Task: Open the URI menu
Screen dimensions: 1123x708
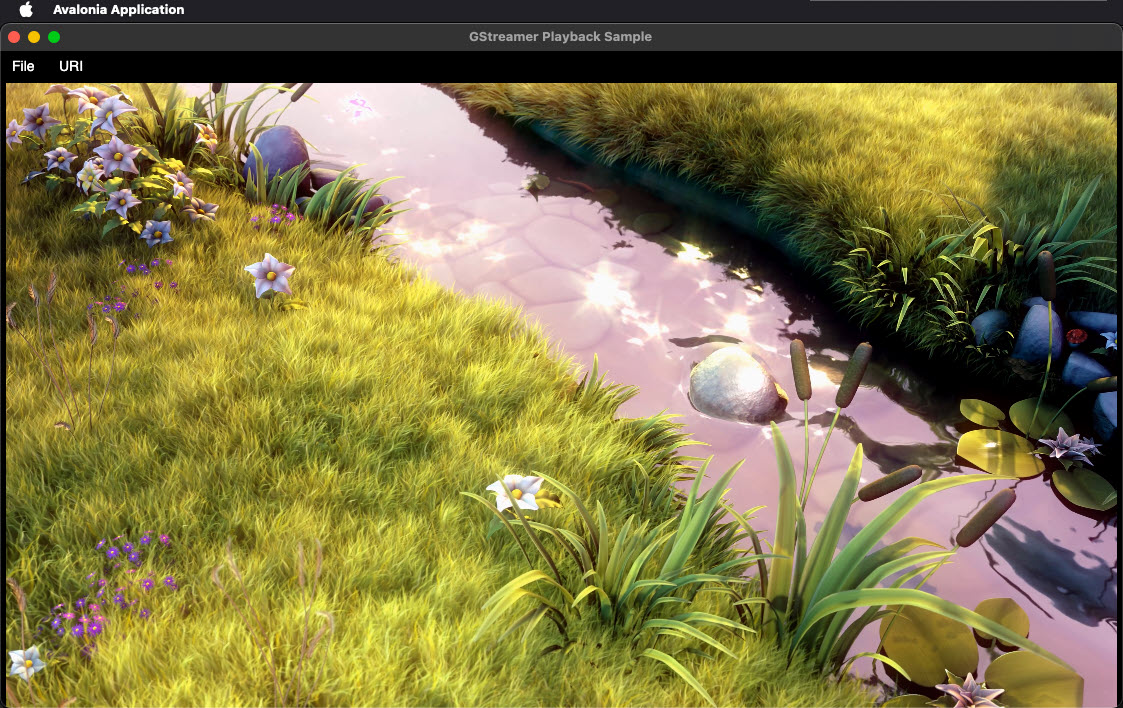Action: point(70,66)
